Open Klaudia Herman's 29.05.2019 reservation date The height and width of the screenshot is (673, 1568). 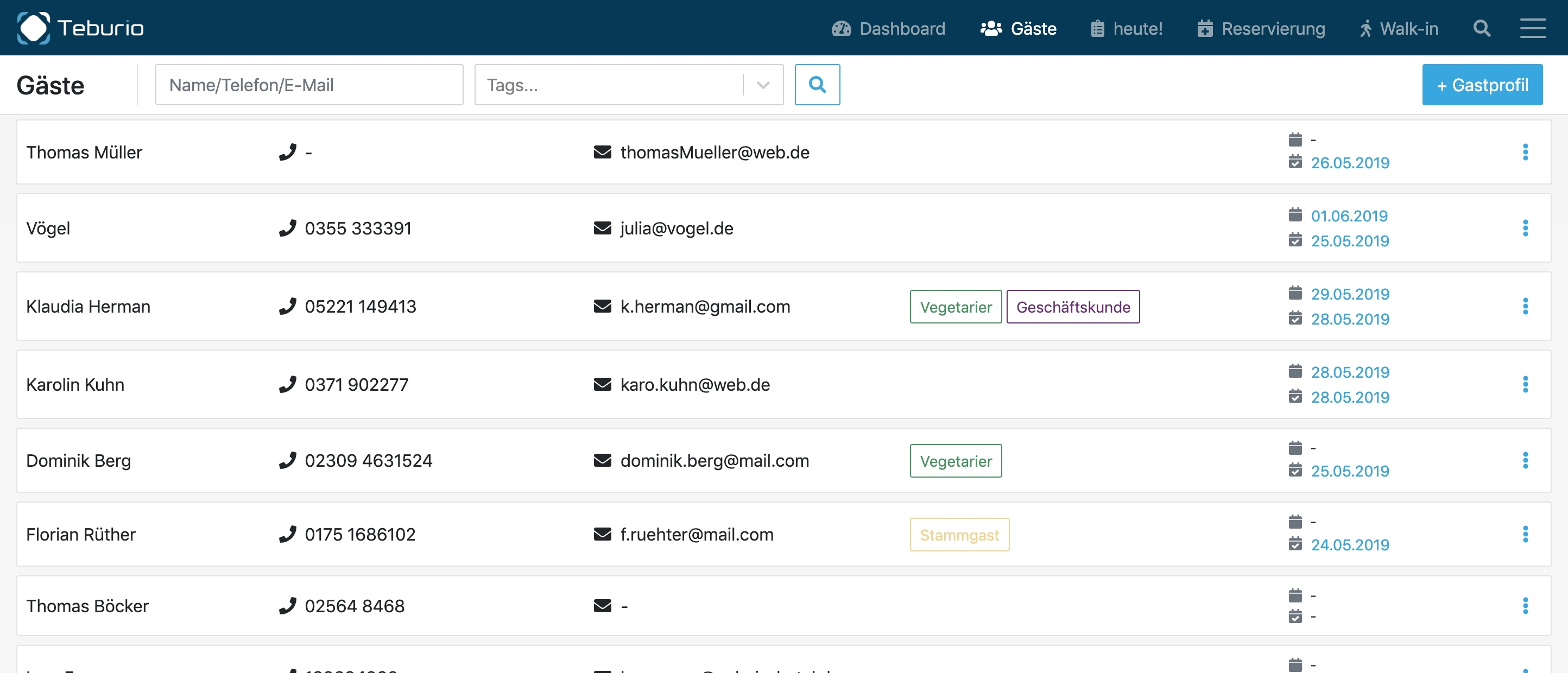click(1350, 295)
